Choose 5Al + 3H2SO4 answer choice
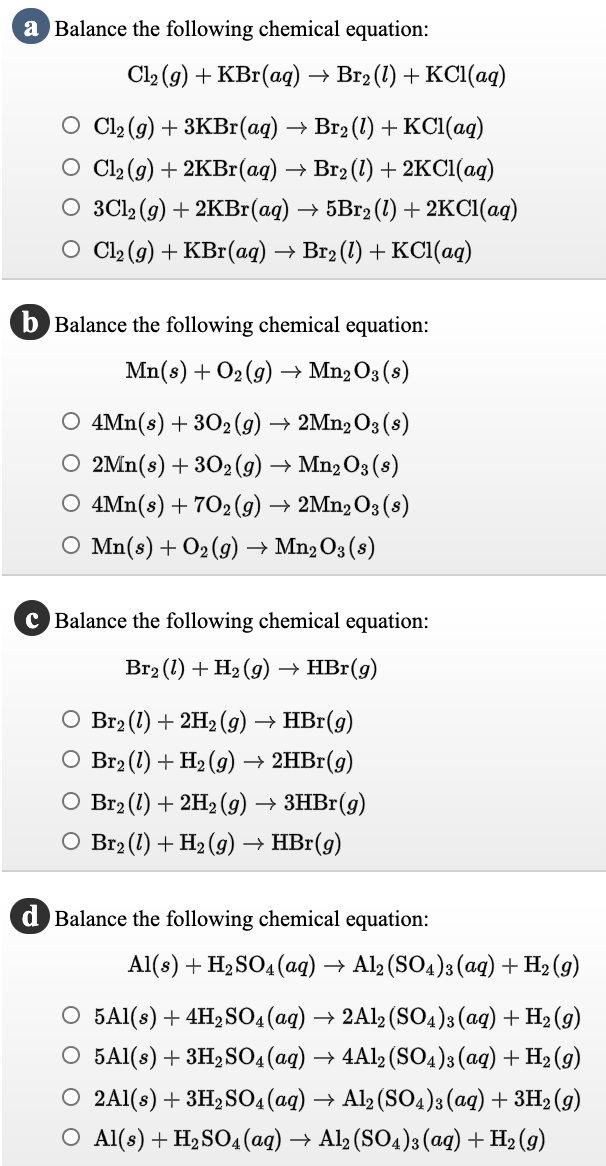Image resolution: width=606 pixels, height=1166 pixels. click(71, 1056)
